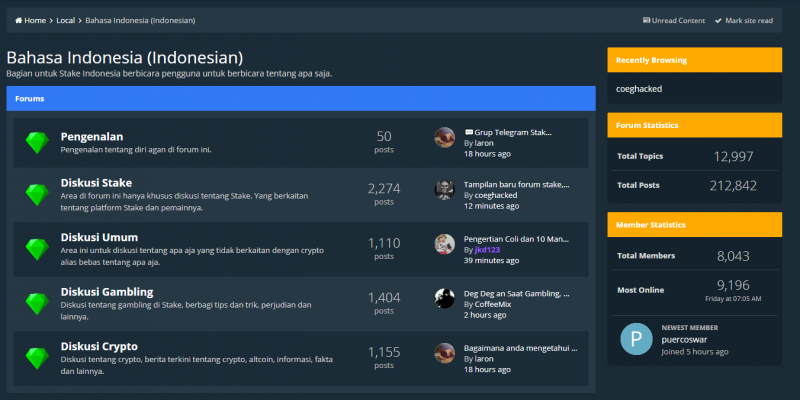Click Most Online value 9,196

click(733, 285)
